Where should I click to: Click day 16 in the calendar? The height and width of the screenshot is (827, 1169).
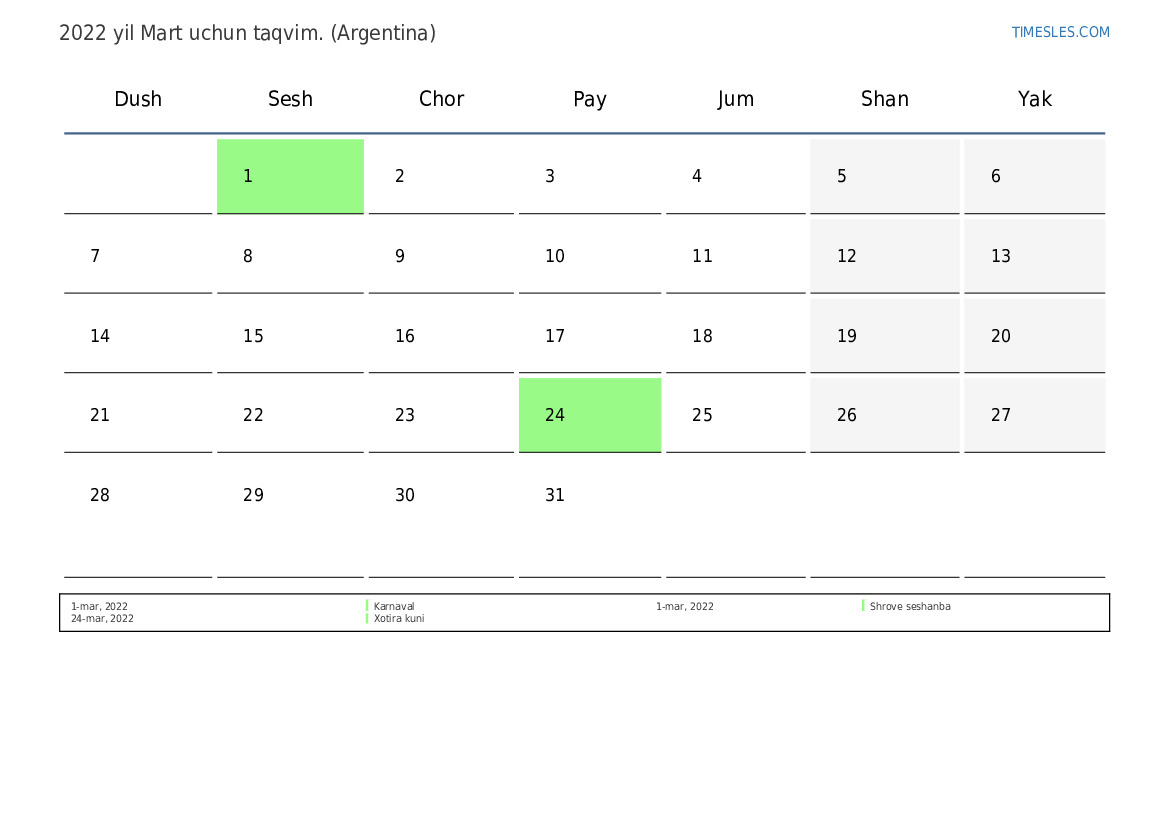(x=441, y=336)
